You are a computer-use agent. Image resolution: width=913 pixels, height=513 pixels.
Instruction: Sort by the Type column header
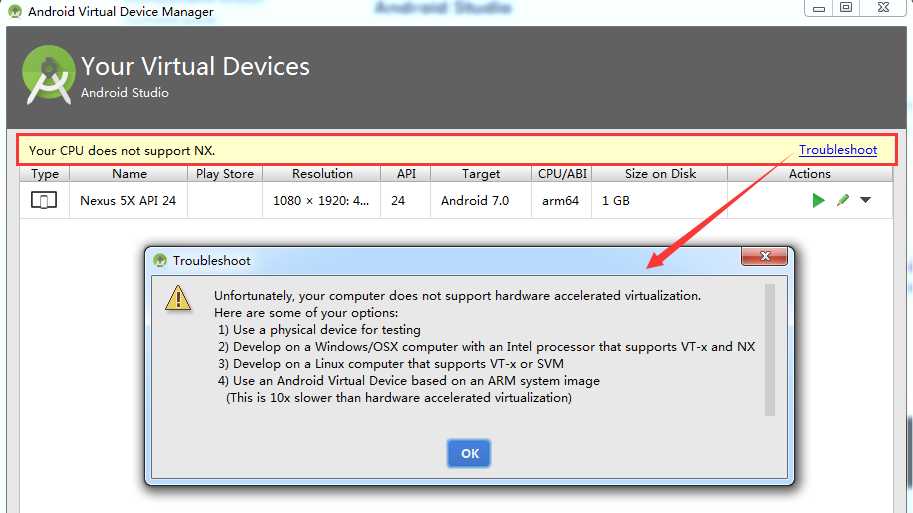(45, 174)
